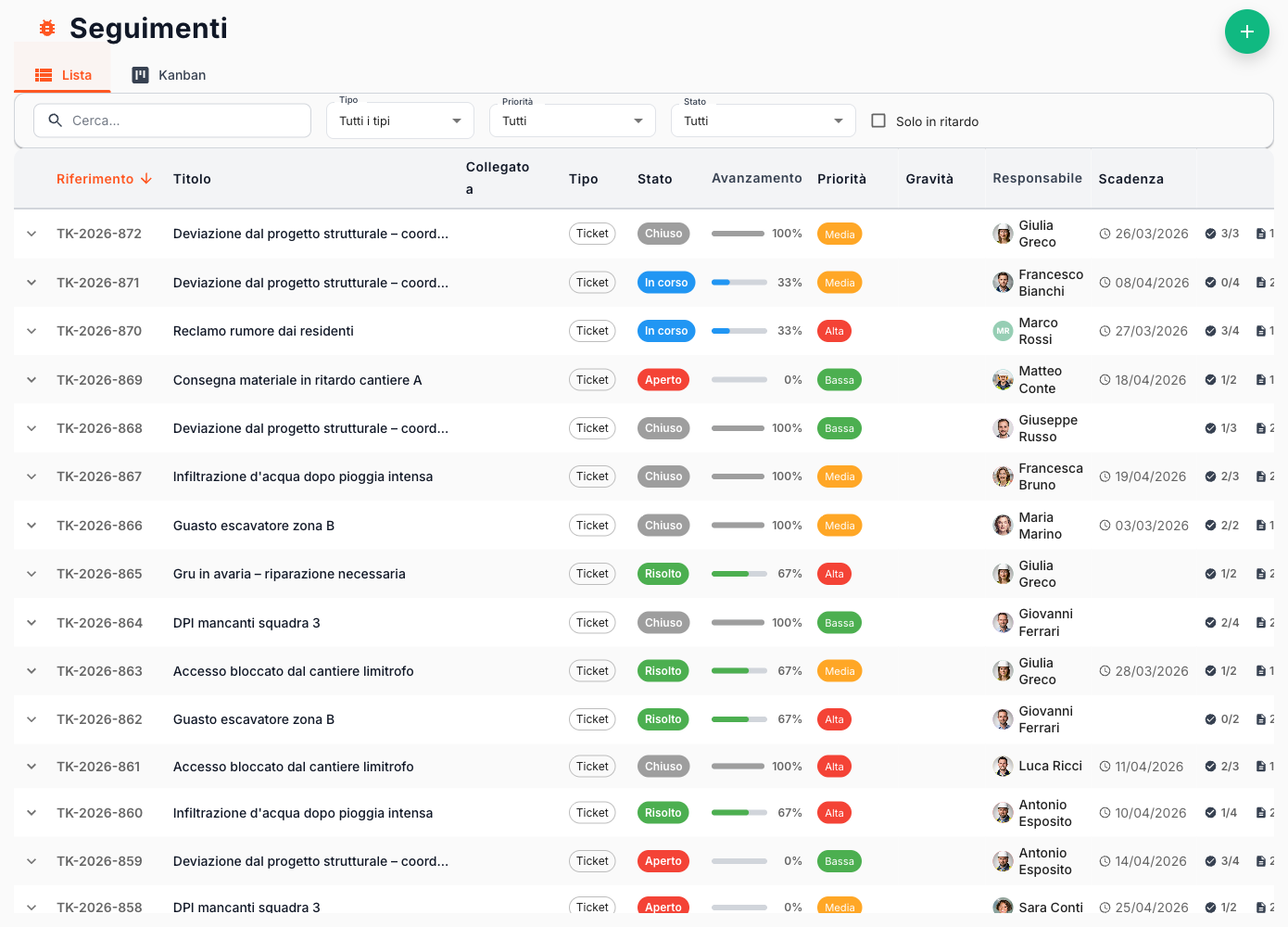Click the In corso status on TK-2026-871
Screen dimensions: 1288x927
(665, 283)
